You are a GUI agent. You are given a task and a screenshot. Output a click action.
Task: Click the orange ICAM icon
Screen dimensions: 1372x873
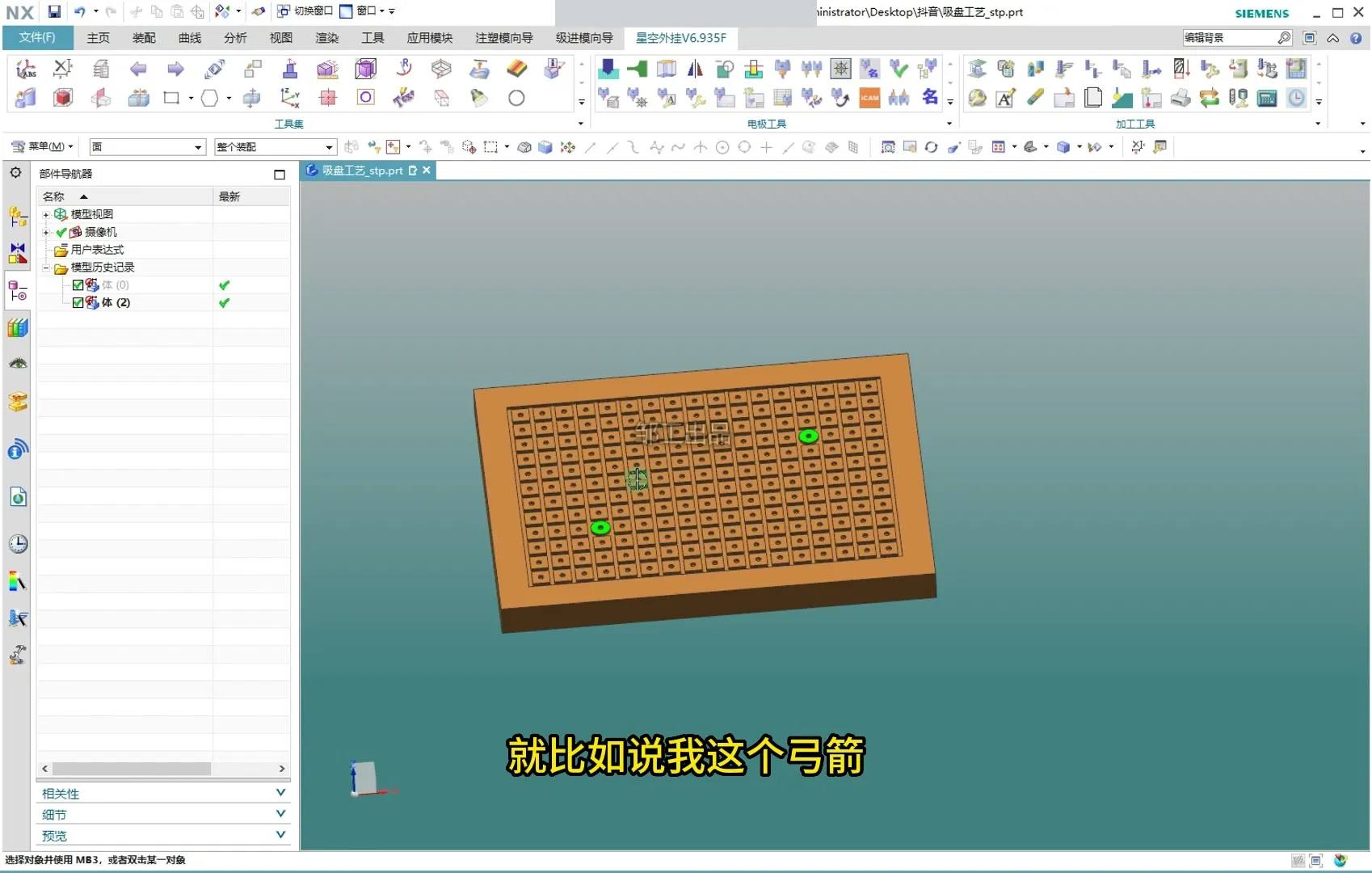869,98
